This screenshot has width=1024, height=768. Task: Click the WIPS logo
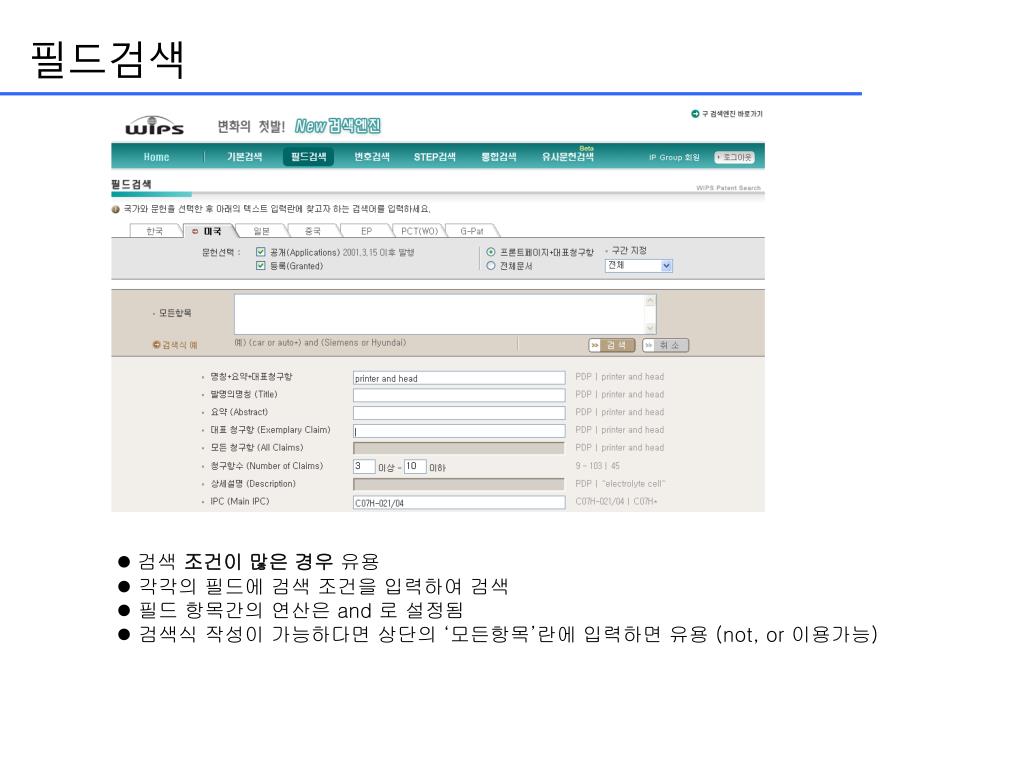[154, 125]
